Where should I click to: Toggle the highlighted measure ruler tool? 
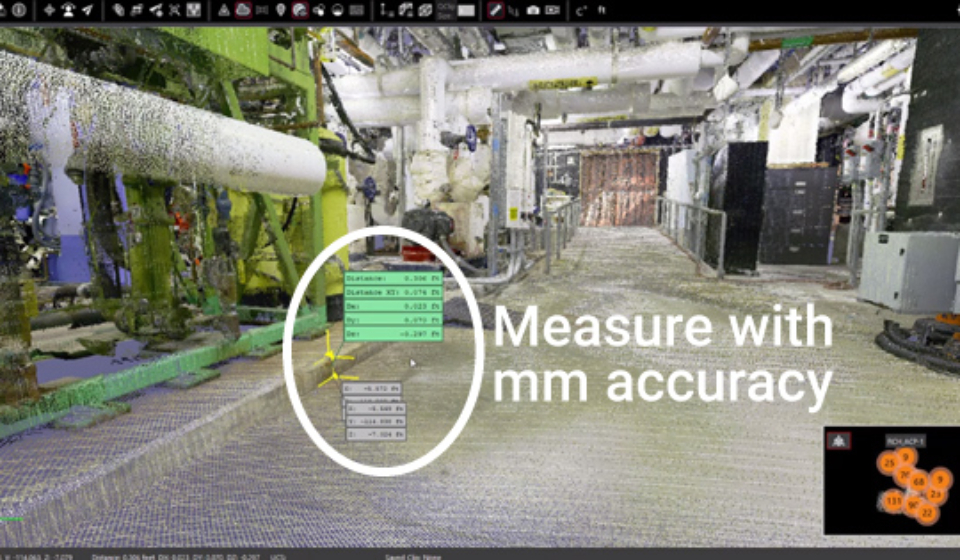496,10
